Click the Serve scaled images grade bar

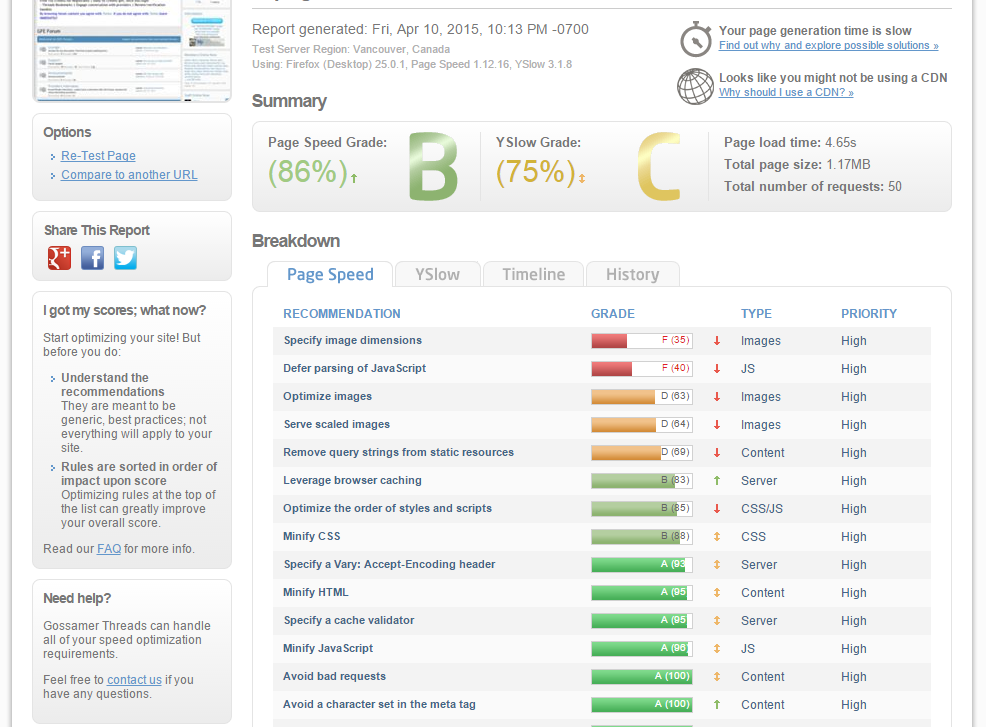pyautogui.click(x=641, y=425)
